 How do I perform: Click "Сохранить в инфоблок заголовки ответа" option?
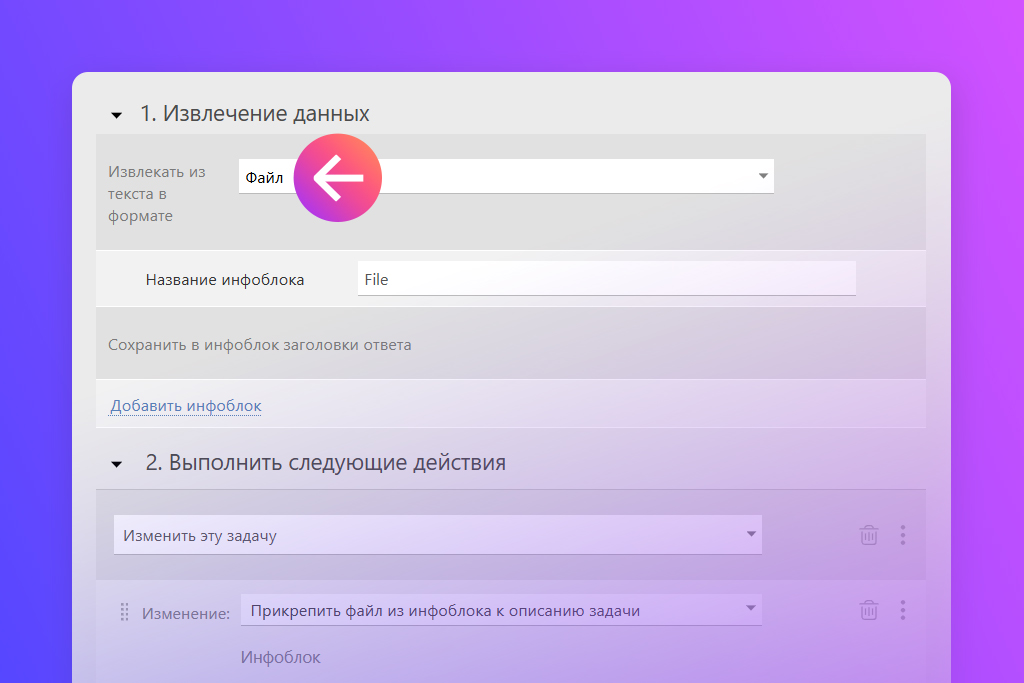260,345
